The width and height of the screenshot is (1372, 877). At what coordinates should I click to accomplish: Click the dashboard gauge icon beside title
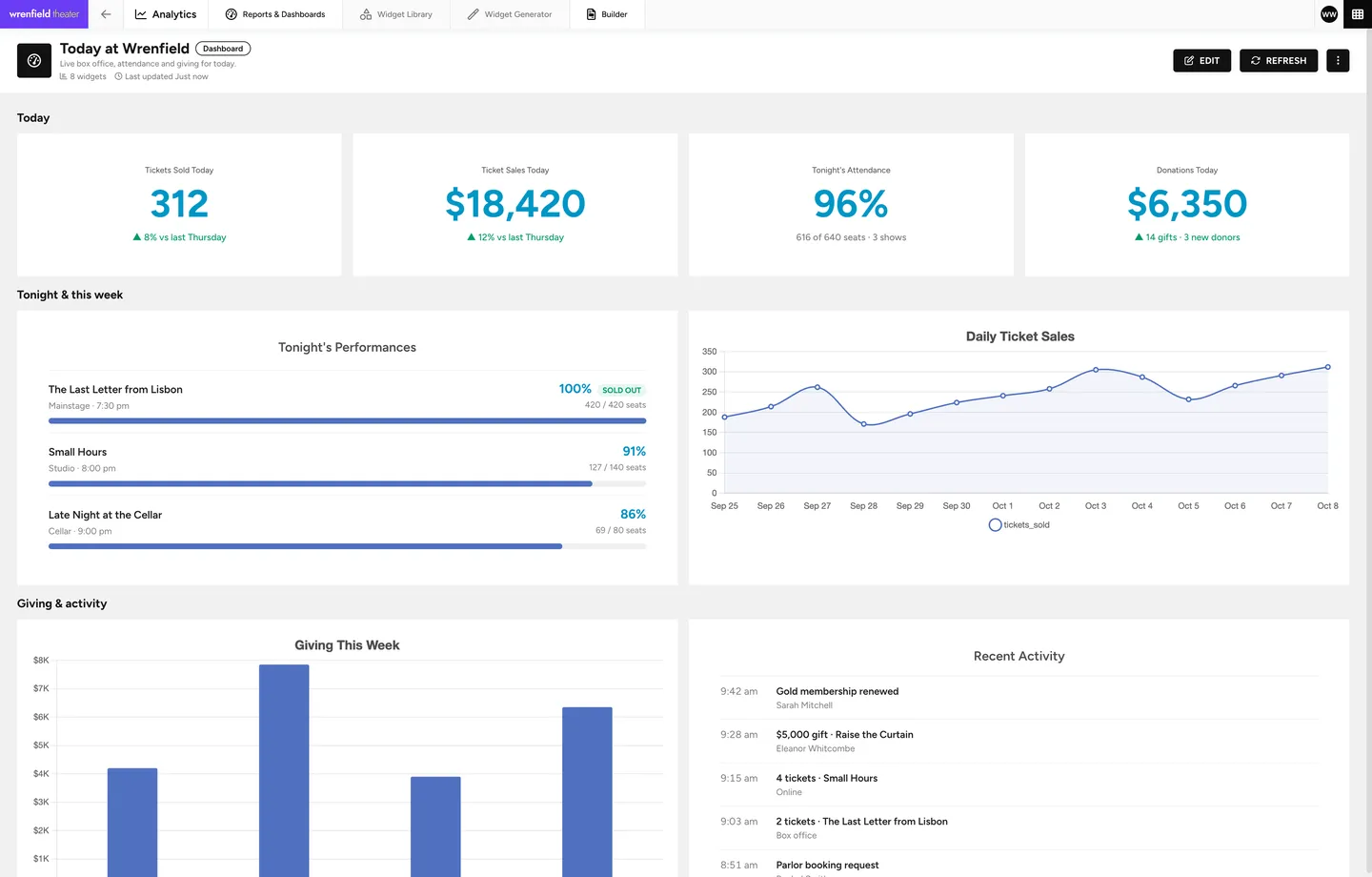pos(34,61)
